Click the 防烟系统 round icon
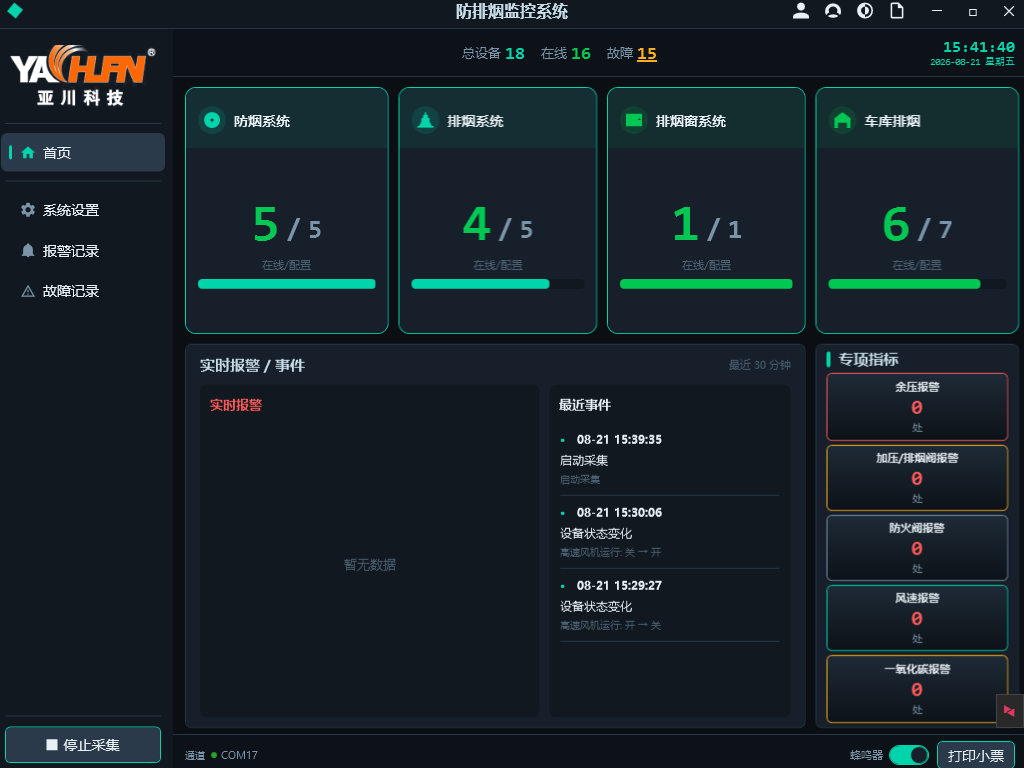The image size is (1024, 768). pyautogui.click(x=212, y=120)
